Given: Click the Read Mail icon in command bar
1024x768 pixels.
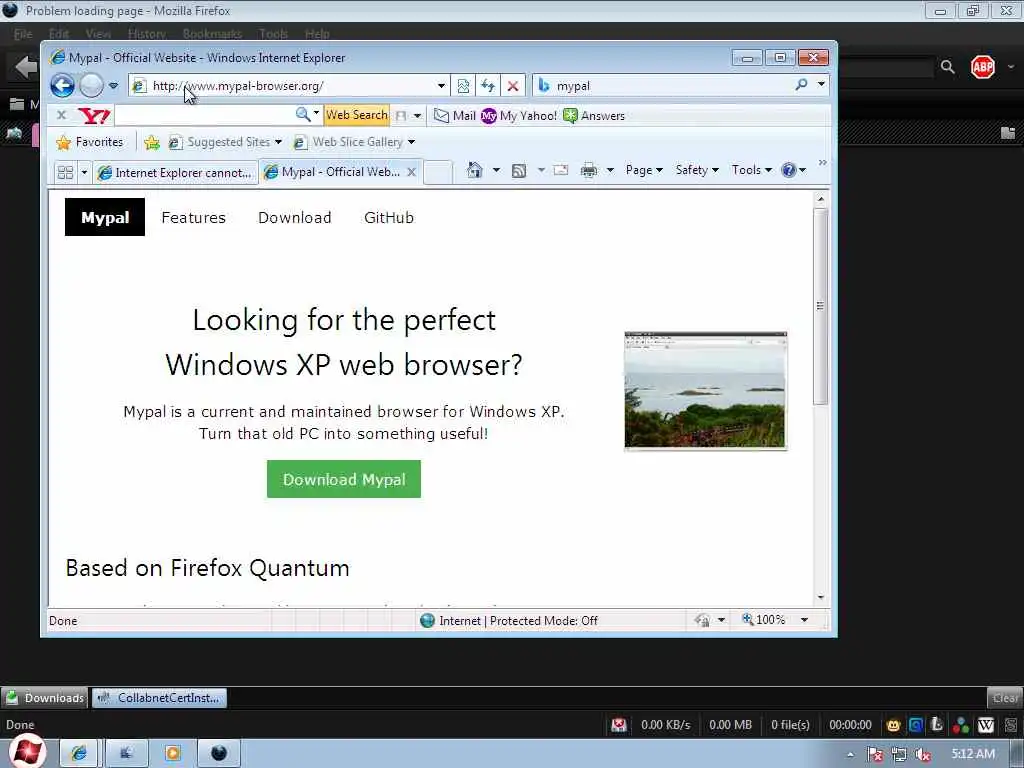Looking at the screenshot, I should tap(561, 170).
